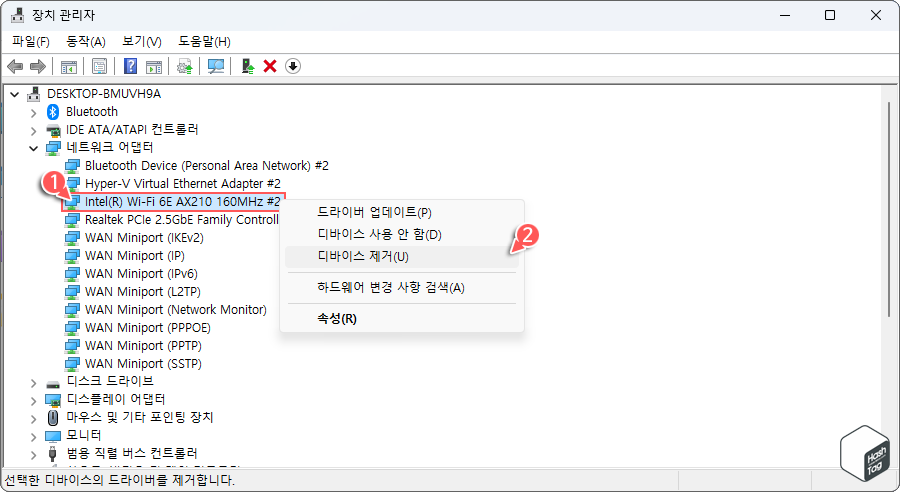
Task: Click the DESKTOP-BMUVH9A computer icon
Action: tap(34, 94)
